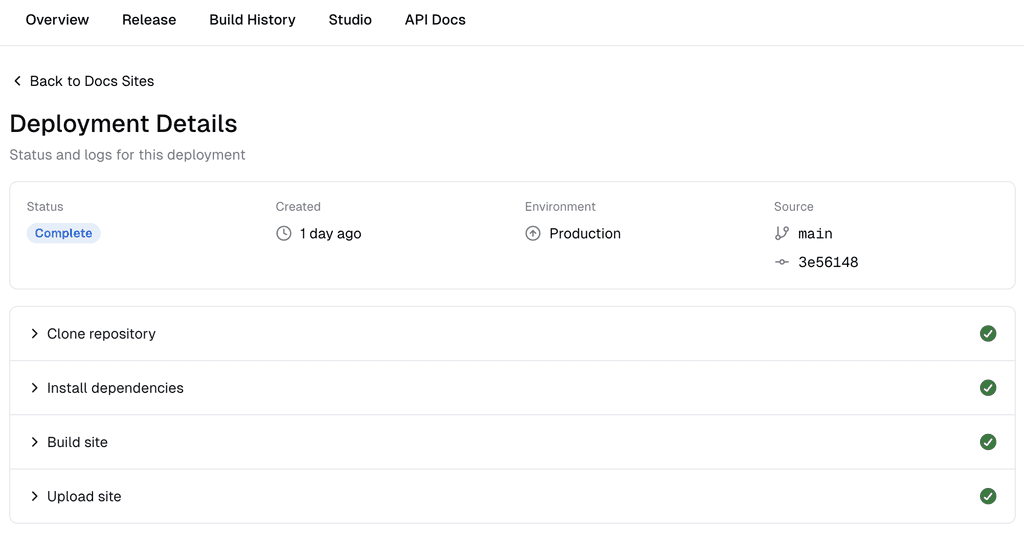Click the Status and logs subtitle text
The height and width of the screenshot is (533, 1024).
(x=127, y=155)
